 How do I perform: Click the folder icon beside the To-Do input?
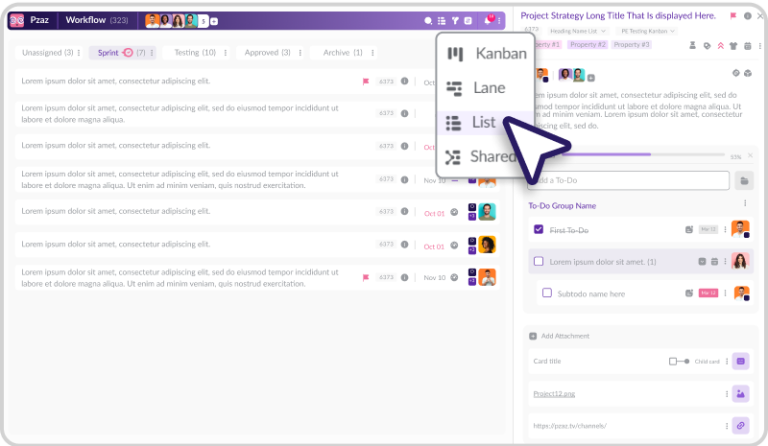[744, 181]
